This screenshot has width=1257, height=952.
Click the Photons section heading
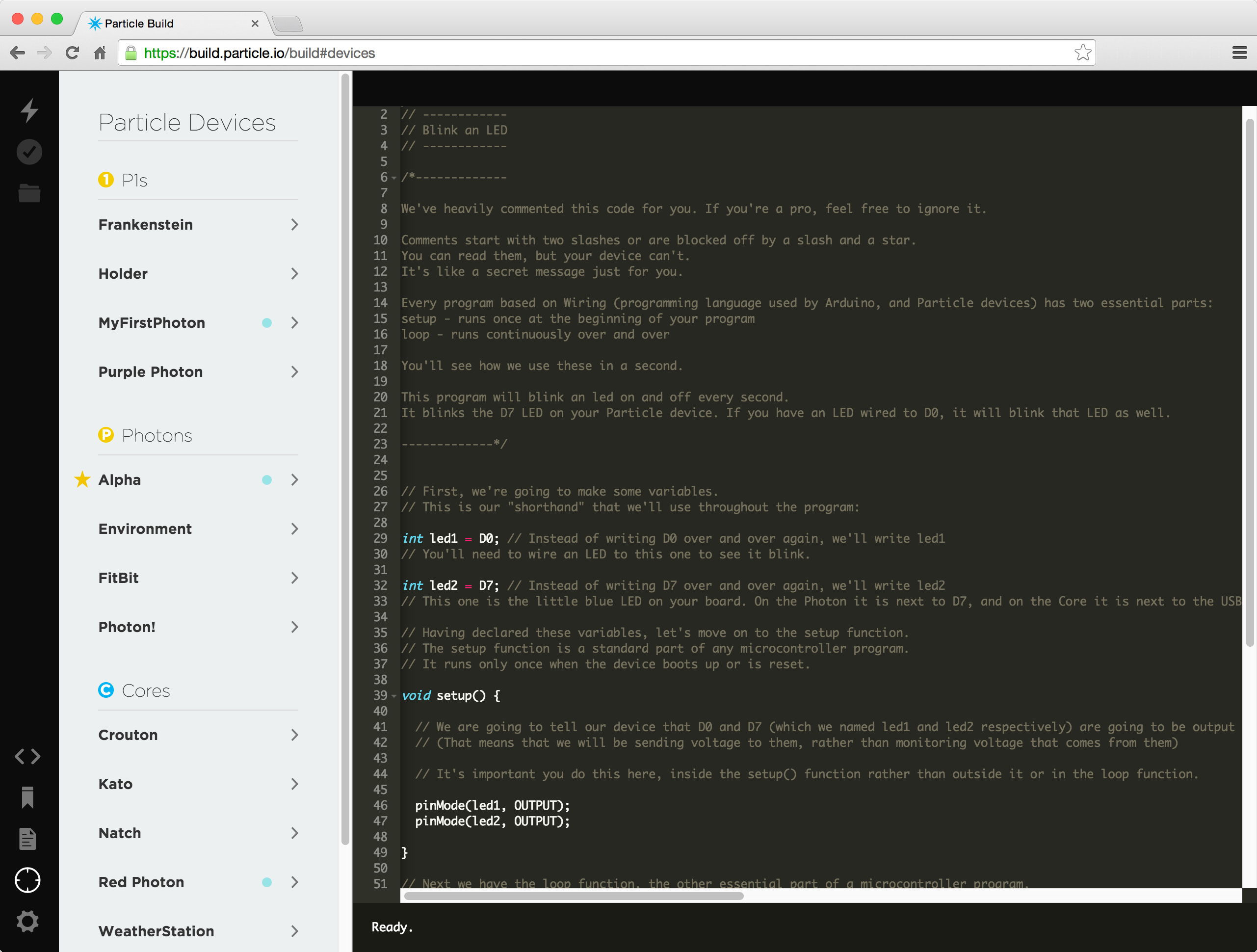[x=157, y=435]
